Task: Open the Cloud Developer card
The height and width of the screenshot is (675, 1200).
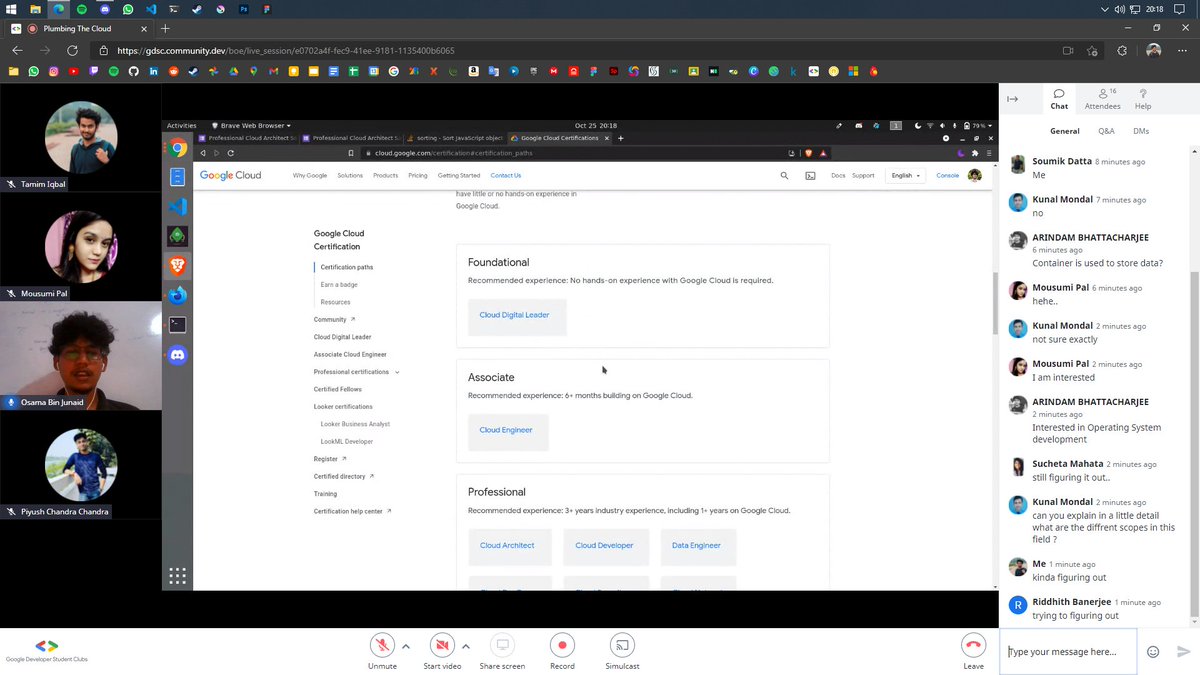Action: click(x=605, y=546)
